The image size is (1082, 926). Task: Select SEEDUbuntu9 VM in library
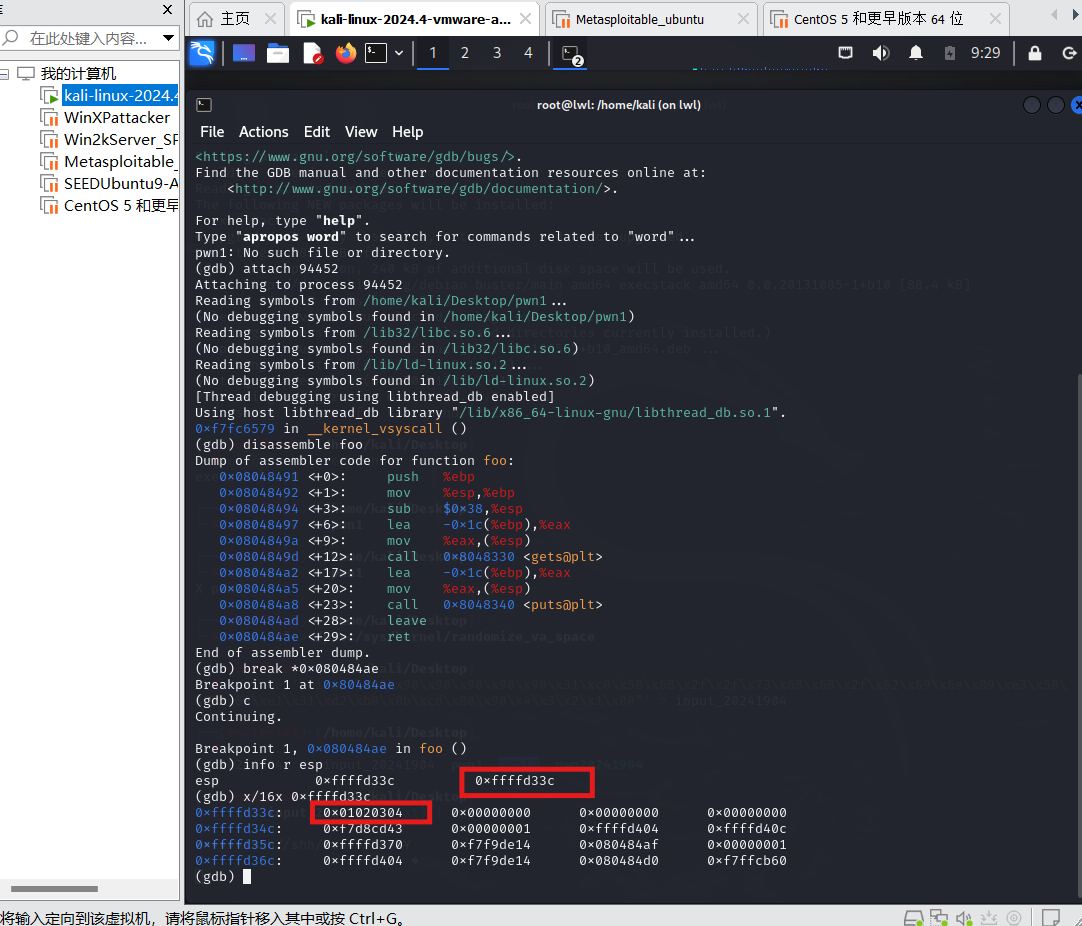click(120, 184)
